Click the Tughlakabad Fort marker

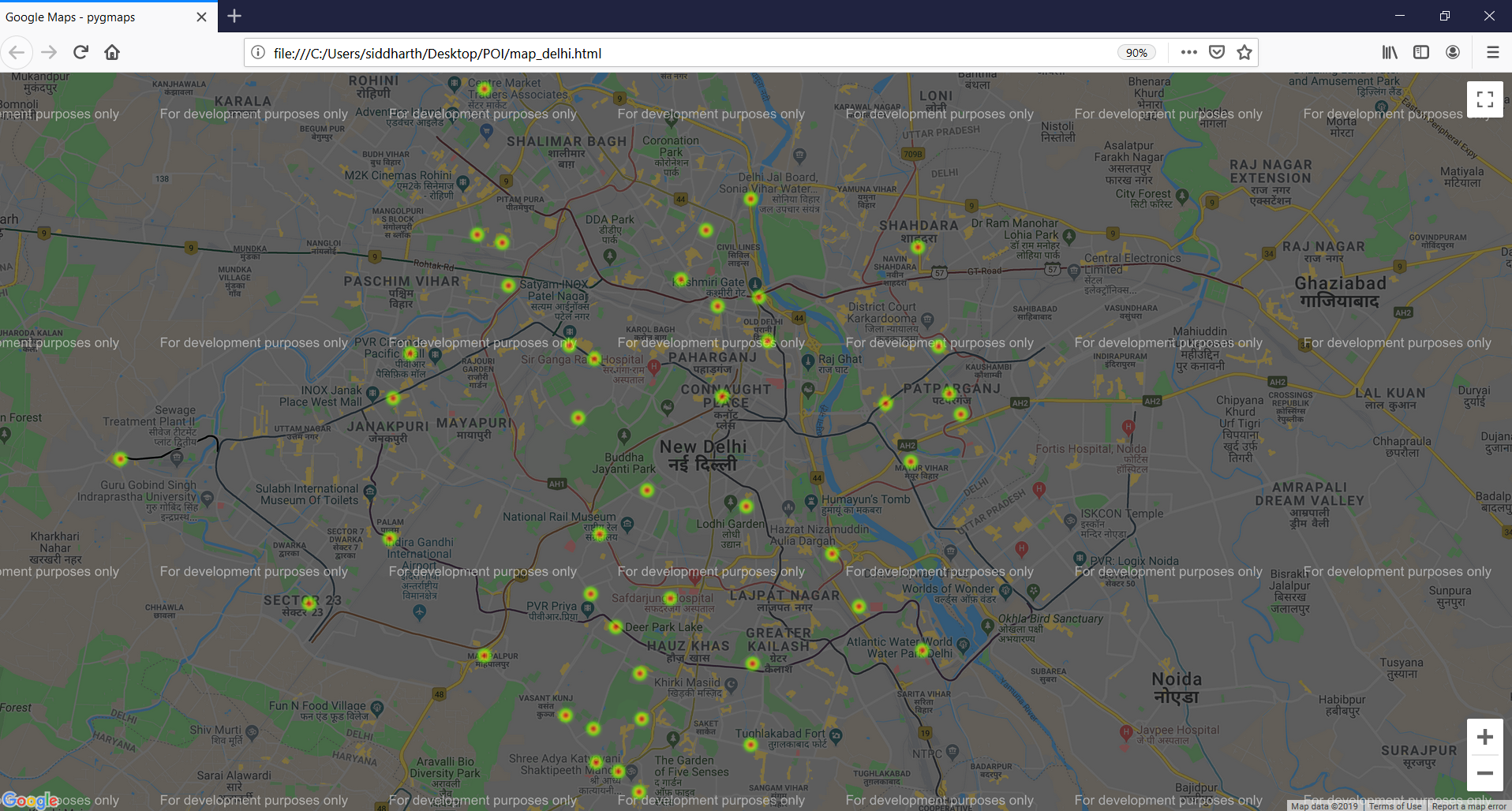click(836, 735)
